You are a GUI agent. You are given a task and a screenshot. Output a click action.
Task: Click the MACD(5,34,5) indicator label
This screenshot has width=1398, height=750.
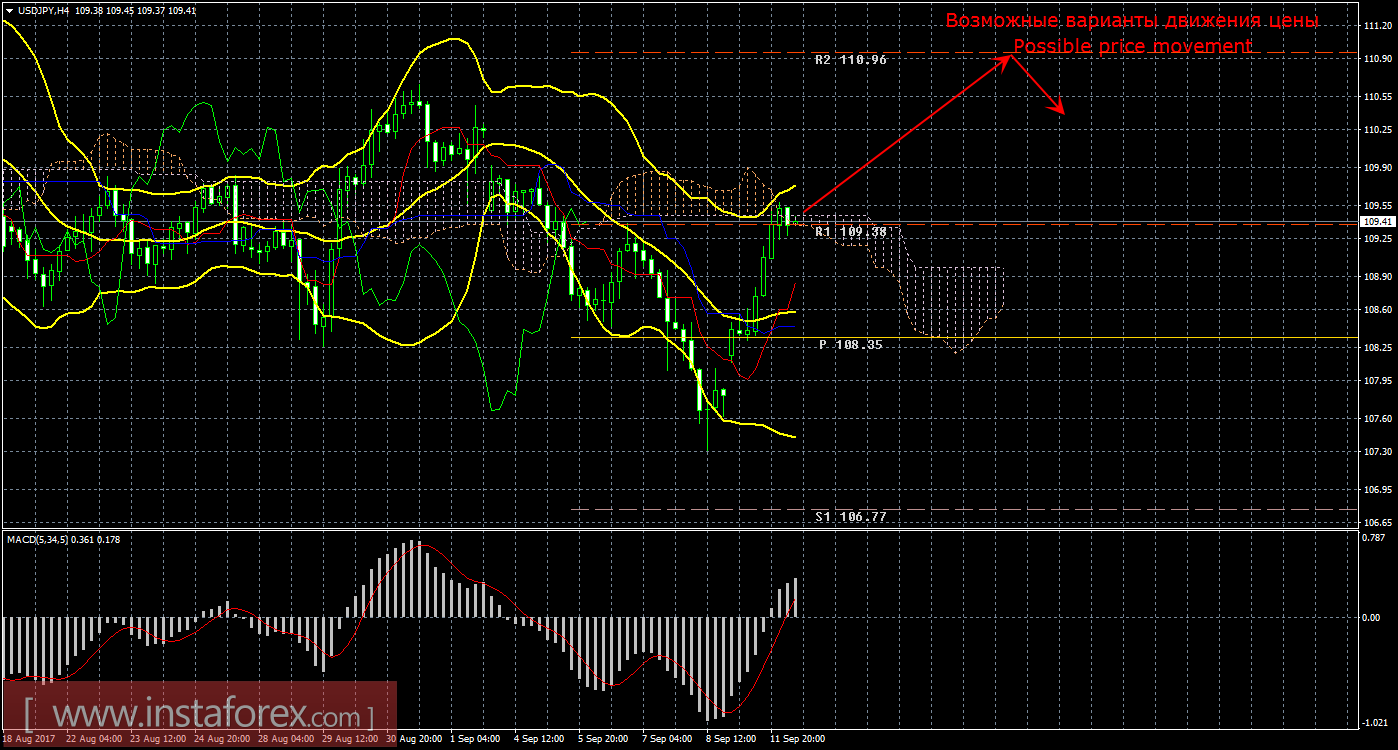(50, 540)
